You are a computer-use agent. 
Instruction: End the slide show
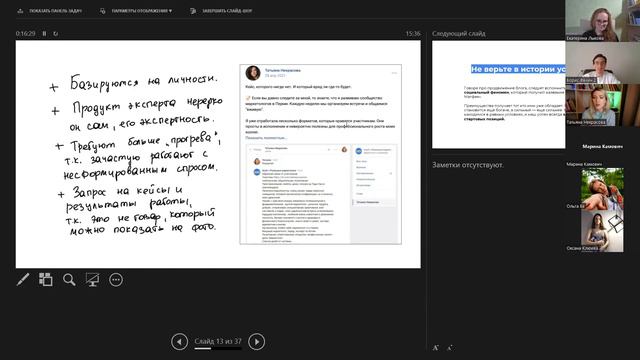pyautogui.click(x=221, y=11)
